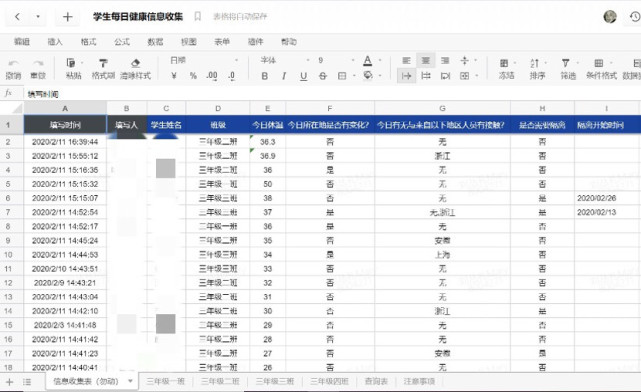The height and width of the screenshot is (392, 641).
Task: Toggle Bold formatting
Action: pos(264,76)
